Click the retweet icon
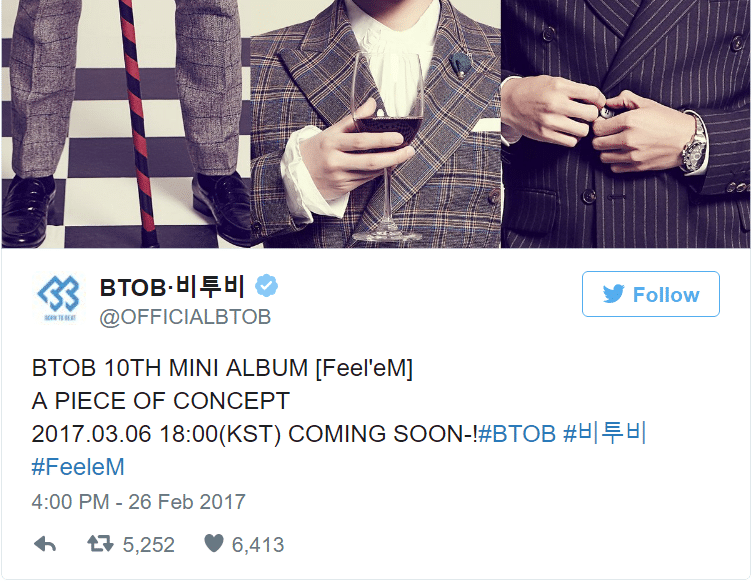This screenshot has height=583, width=753. (100, 544)
